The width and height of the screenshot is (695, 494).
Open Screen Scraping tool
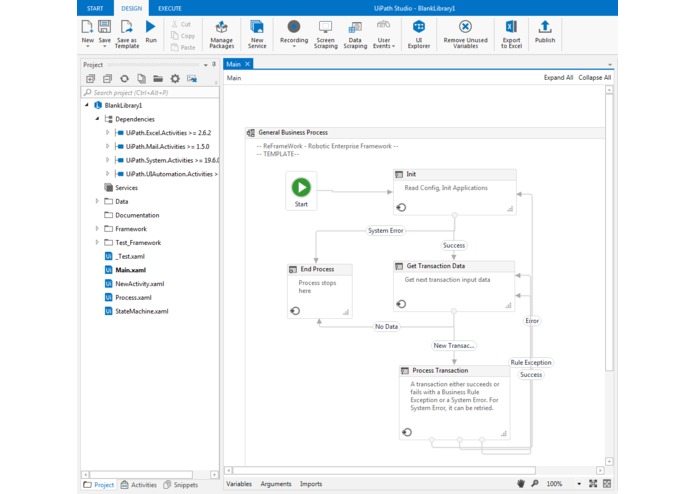325,27
